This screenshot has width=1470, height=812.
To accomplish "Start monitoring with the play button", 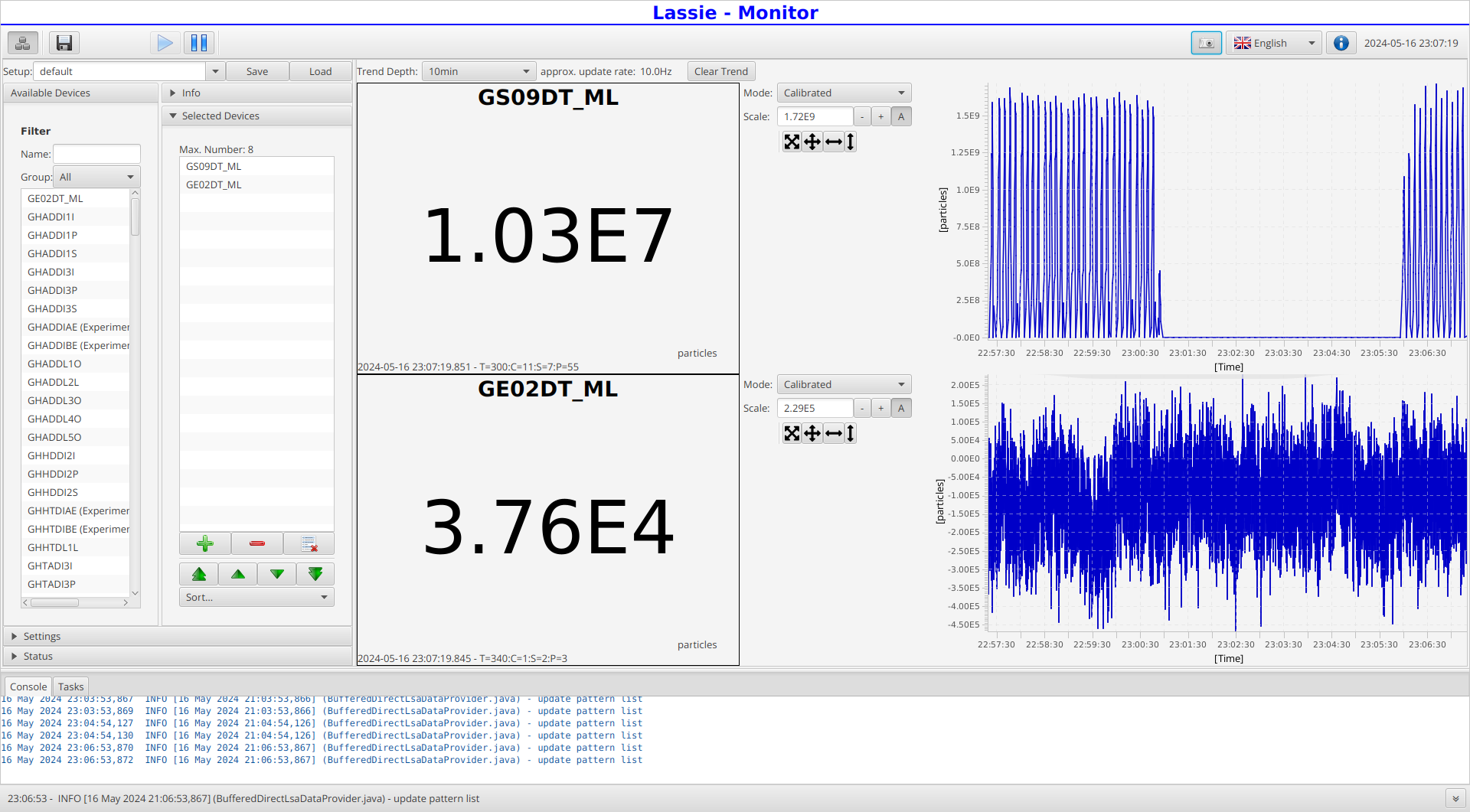I will (x=165, y=43).
